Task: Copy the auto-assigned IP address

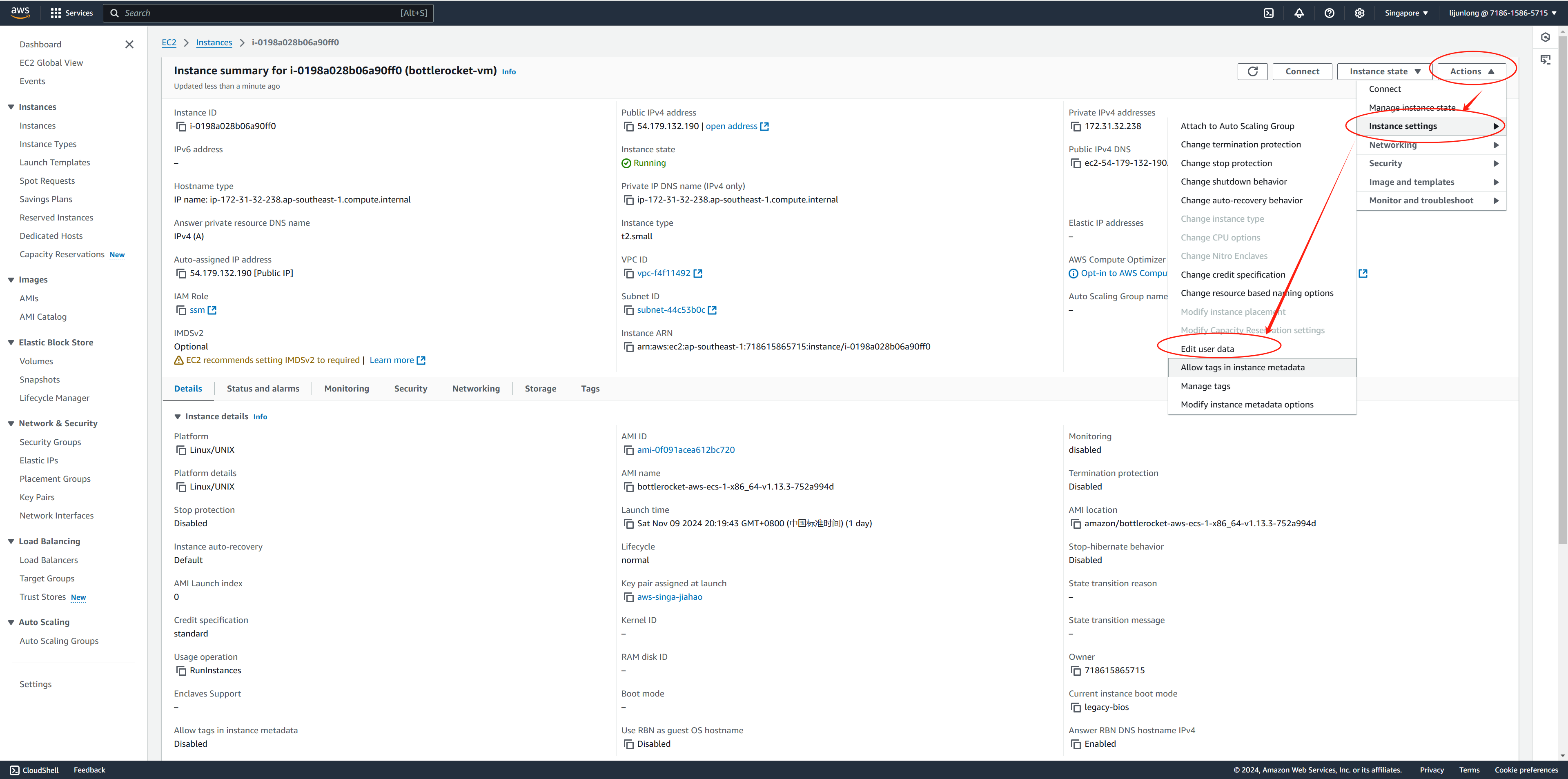Action: click(x=181, y=273)
